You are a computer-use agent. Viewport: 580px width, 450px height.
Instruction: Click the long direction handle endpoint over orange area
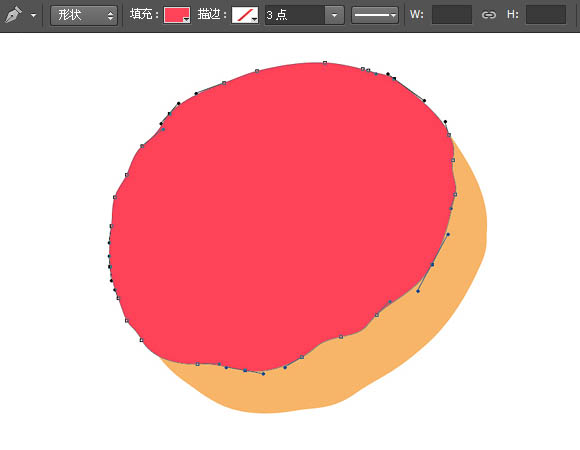[x=418, y=291]
